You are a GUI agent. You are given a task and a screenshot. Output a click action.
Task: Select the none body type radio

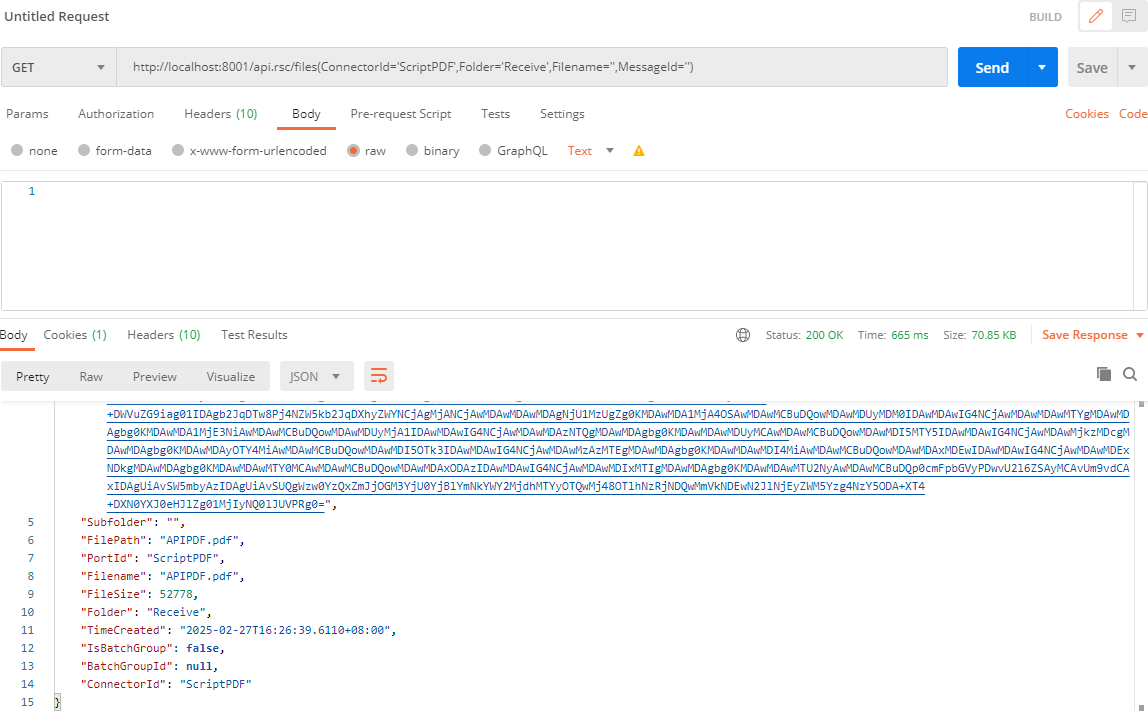[x=17, y=150]
